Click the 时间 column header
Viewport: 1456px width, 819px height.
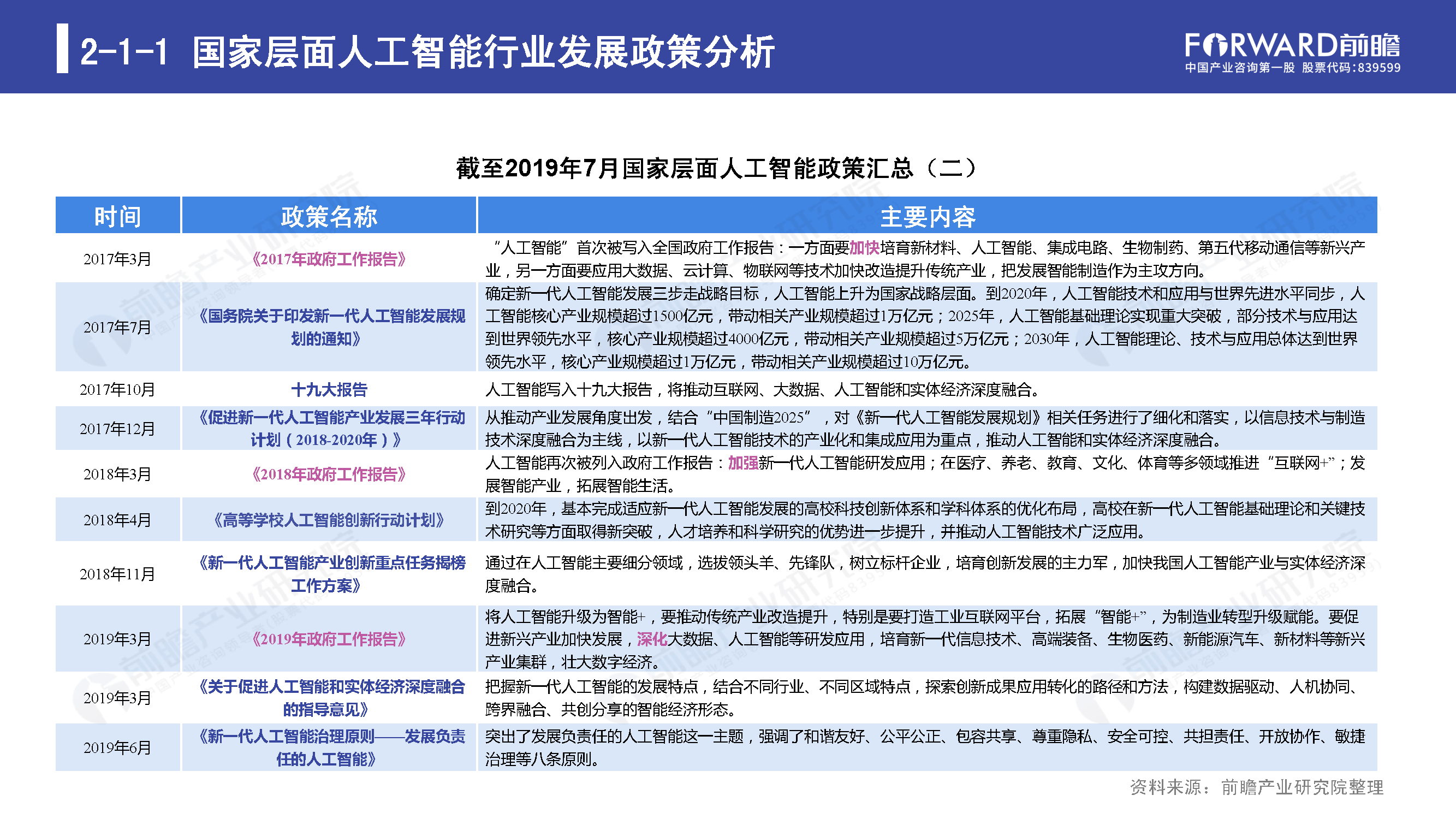point(117,216)
